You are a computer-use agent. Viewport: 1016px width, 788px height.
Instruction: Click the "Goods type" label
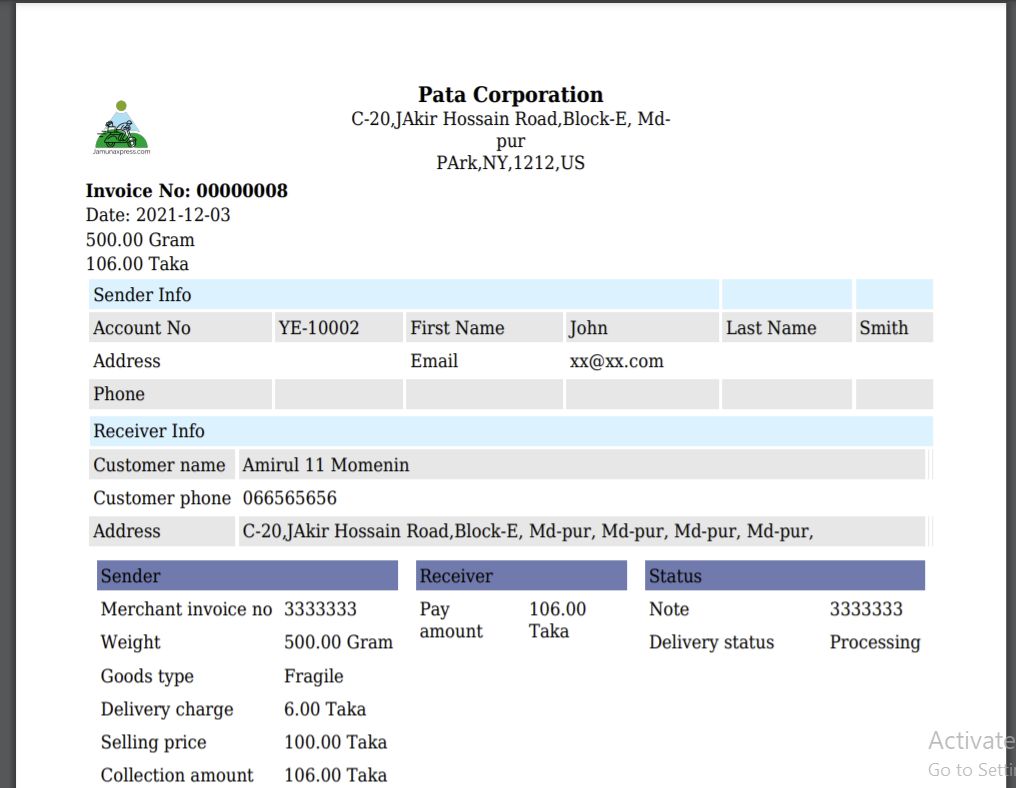(x=147, y=676)
